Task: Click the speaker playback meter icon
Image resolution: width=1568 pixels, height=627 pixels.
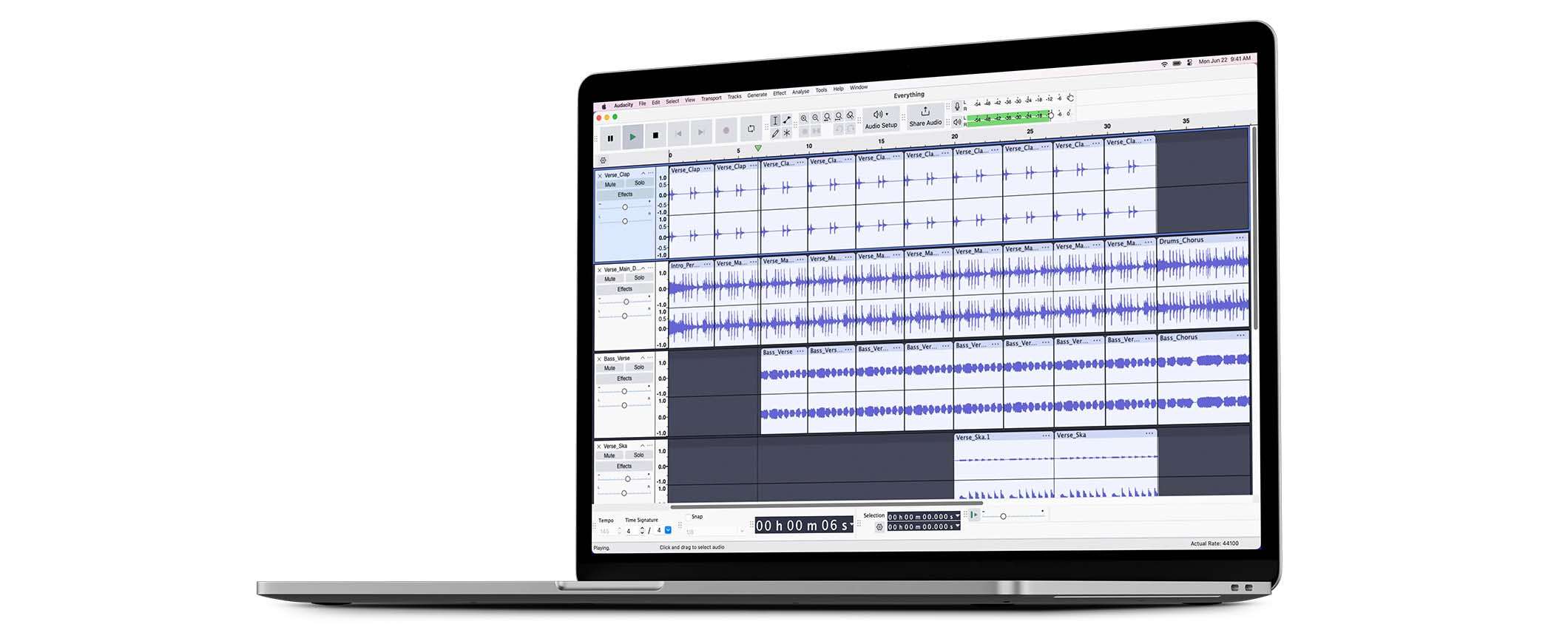Action: [957, 122]
